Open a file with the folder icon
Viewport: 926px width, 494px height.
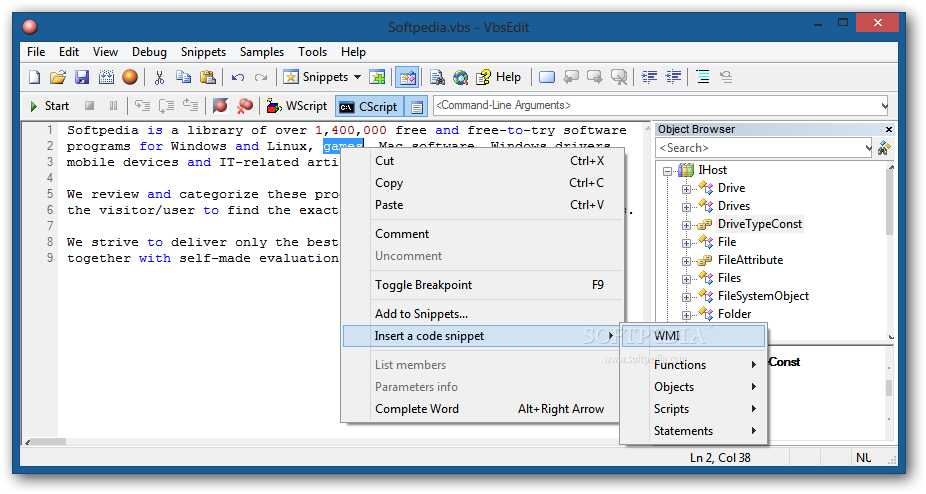58,77
